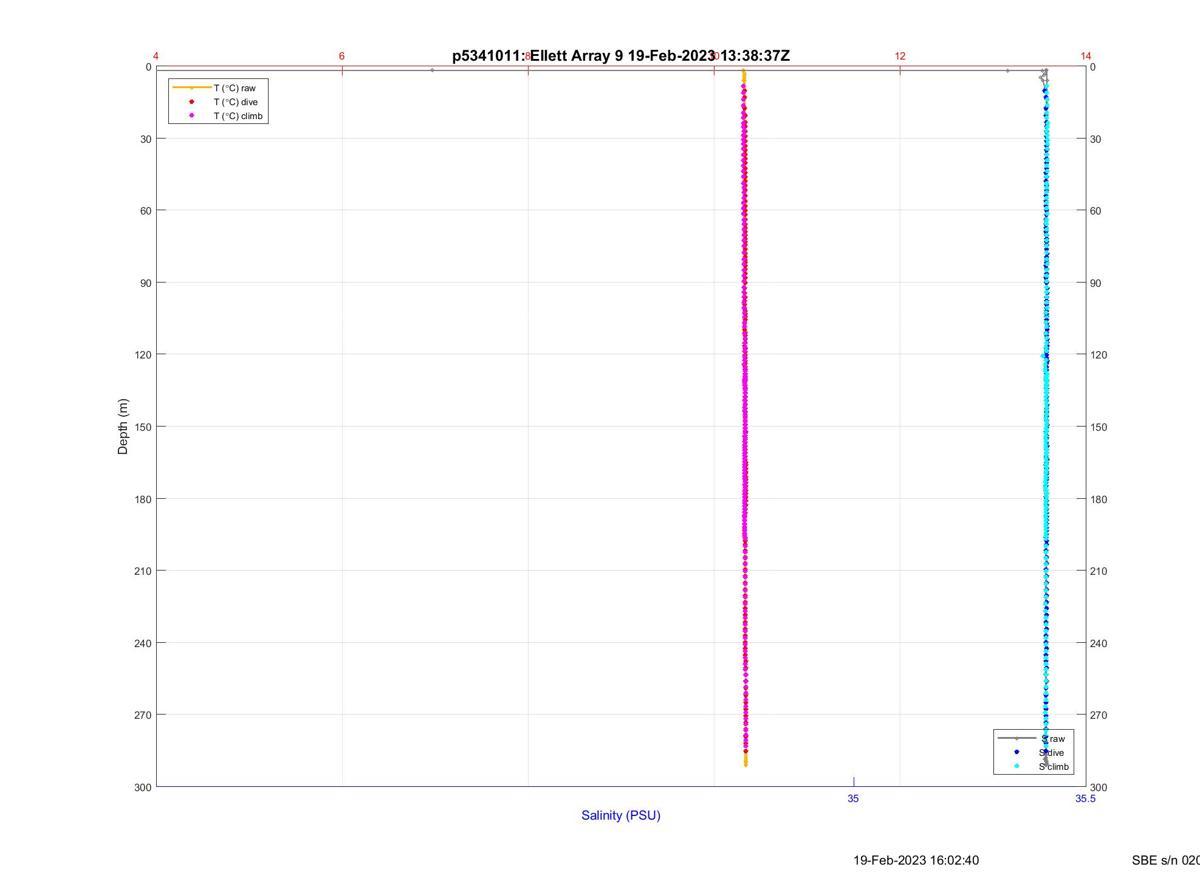Click the orange line sample for T raw
1200x885 pixels.
point(192,88)
